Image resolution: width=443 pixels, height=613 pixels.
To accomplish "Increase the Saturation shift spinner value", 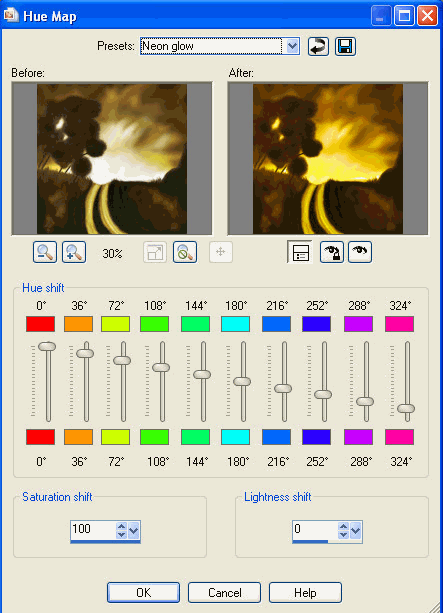I will [x=122, y=526].
